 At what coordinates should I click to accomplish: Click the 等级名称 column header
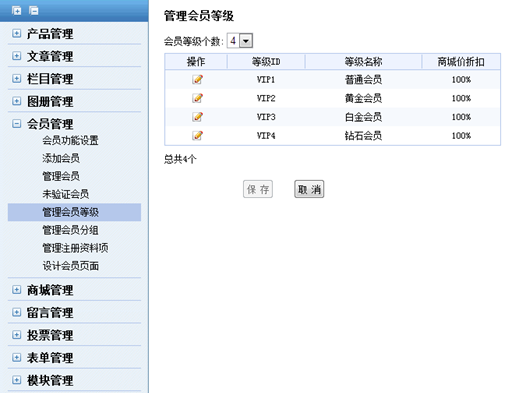click(x=363, y=62)
